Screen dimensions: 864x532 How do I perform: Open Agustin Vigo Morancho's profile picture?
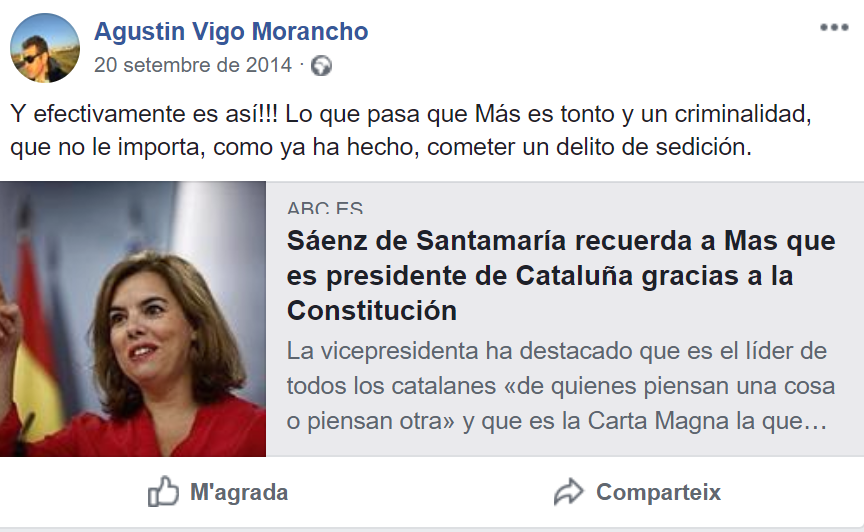[x=45, y=48]
